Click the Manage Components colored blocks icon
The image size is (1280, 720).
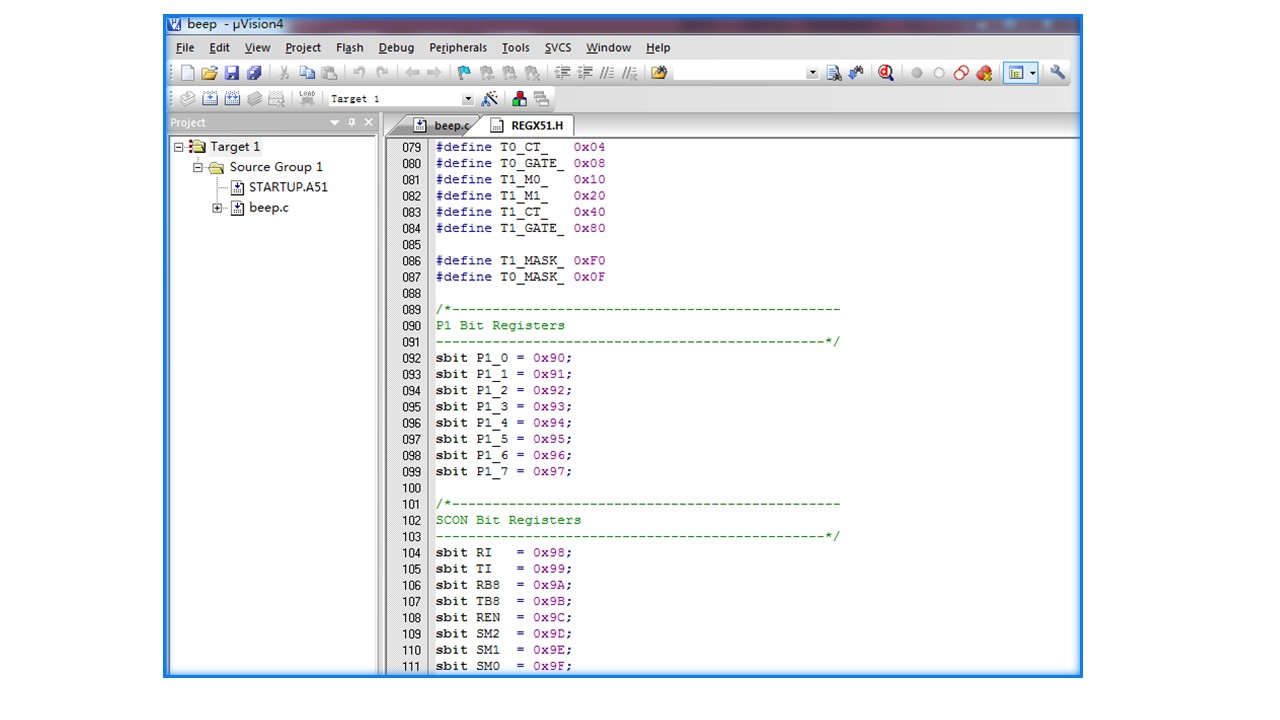(519, 99)
